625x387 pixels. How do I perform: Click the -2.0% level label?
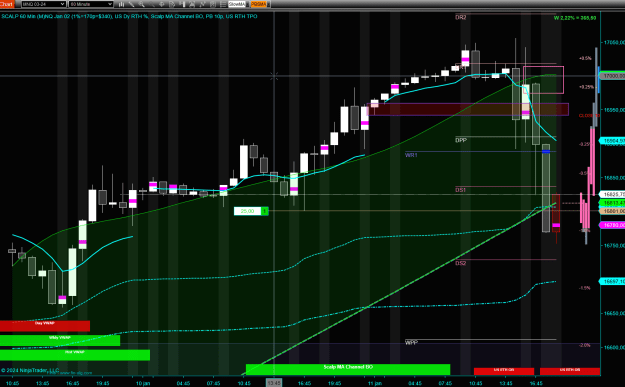click(x=585, y=345)
